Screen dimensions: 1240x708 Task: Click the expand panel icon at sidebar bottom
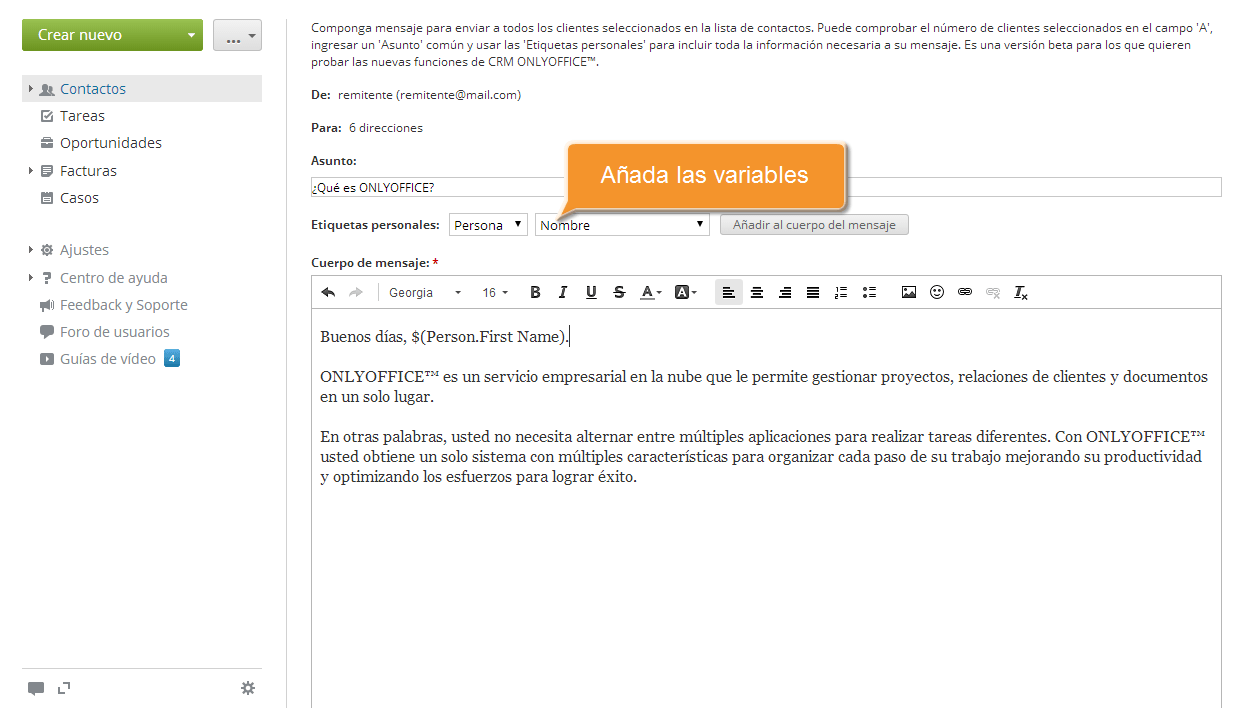pyautogui.click(x=64, y=687)
